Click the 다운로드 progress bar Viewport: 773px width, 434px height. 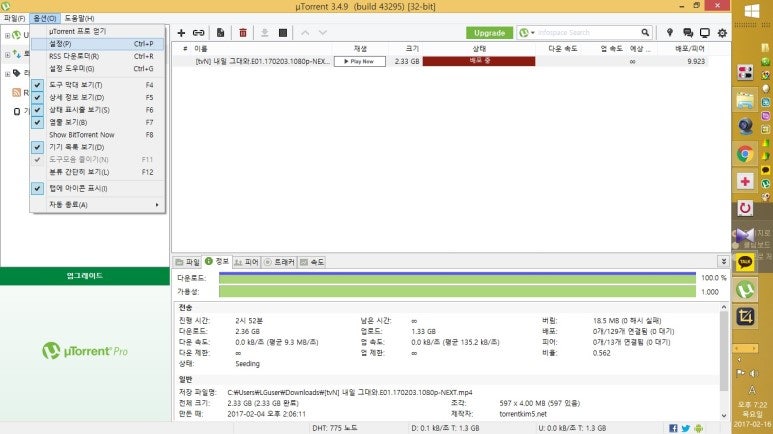pyautogui.click(x=457, y=278)
